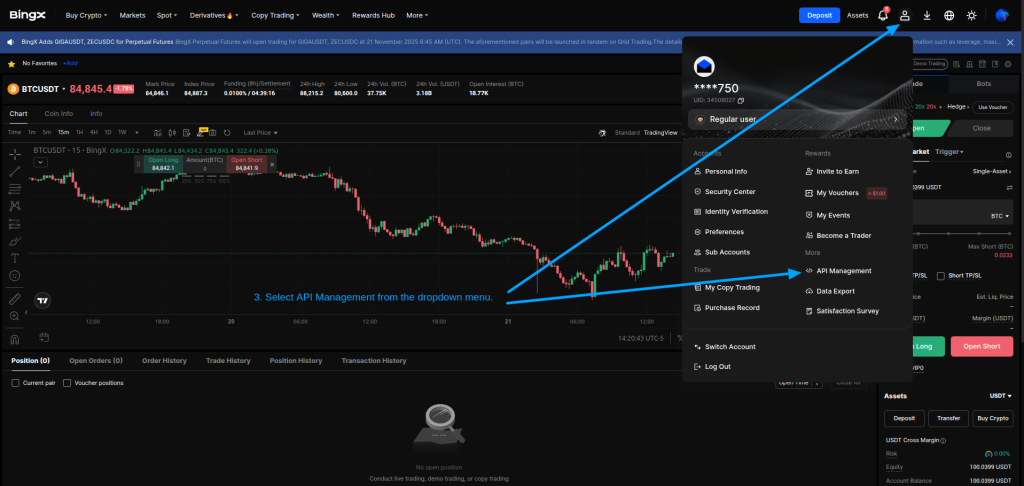Image resolution: width=1024 pixels, height=486 pixels.
Task: Switch to the Order History tab
Action: 164,361
